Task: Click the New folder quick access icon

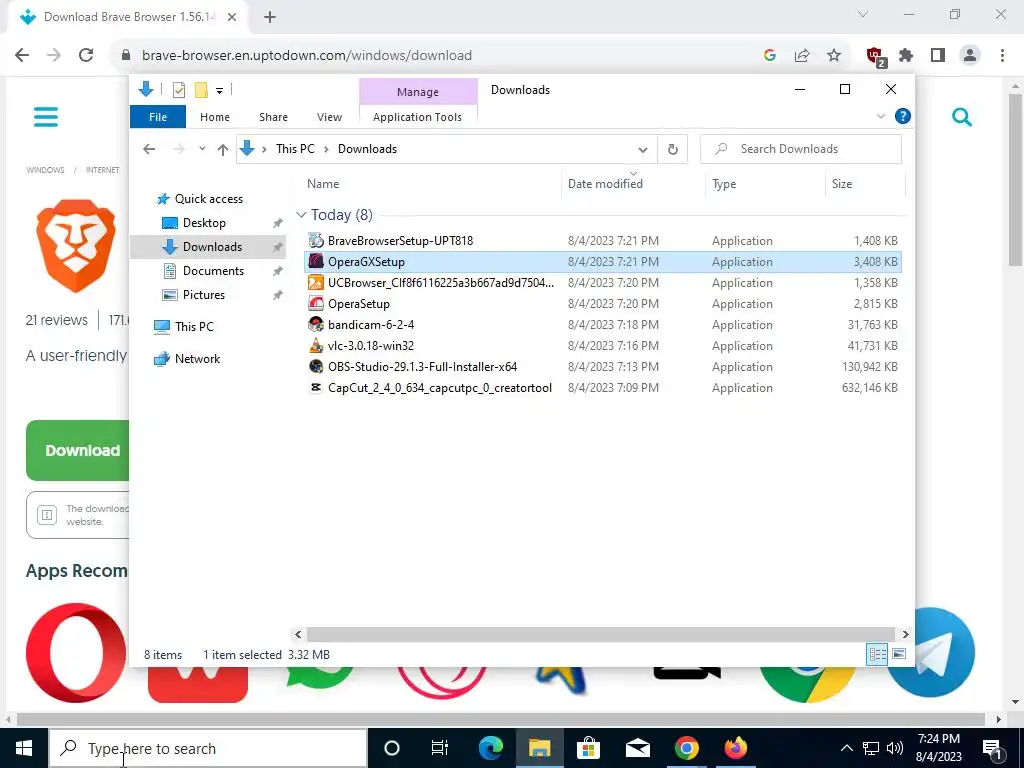Action: coord(201,90)
